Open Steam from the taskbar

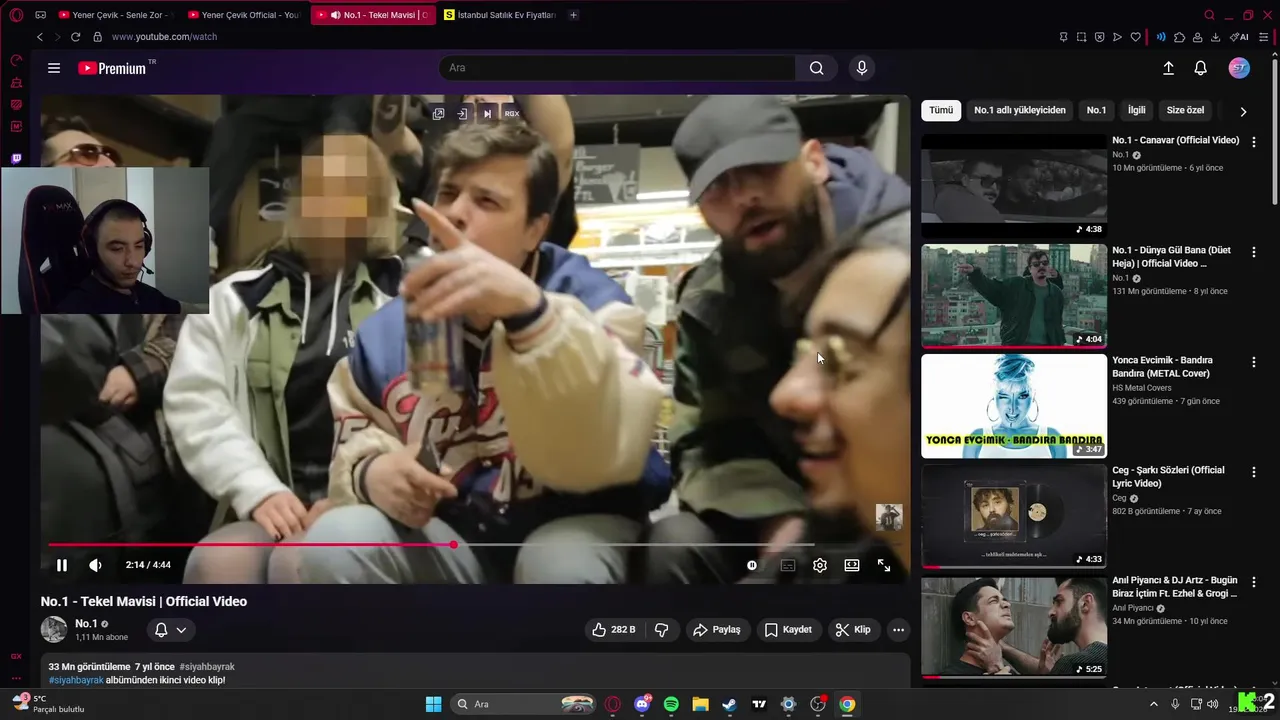tap(730, 704)
